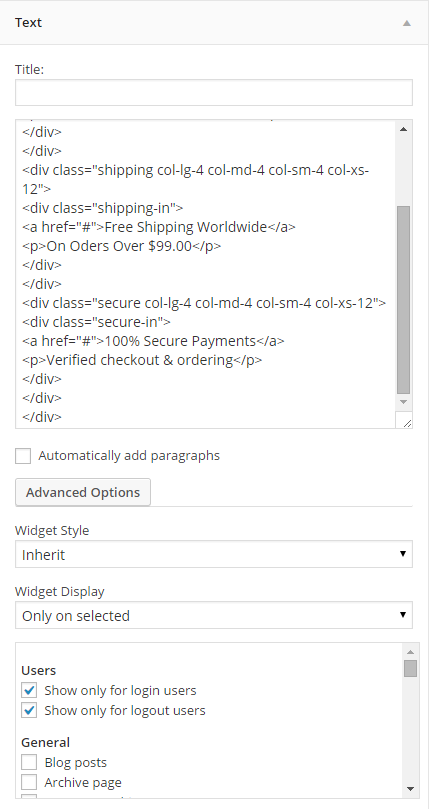Open Advanced Options
This screenshot has height=809, width=429.
tap(83, 492)
